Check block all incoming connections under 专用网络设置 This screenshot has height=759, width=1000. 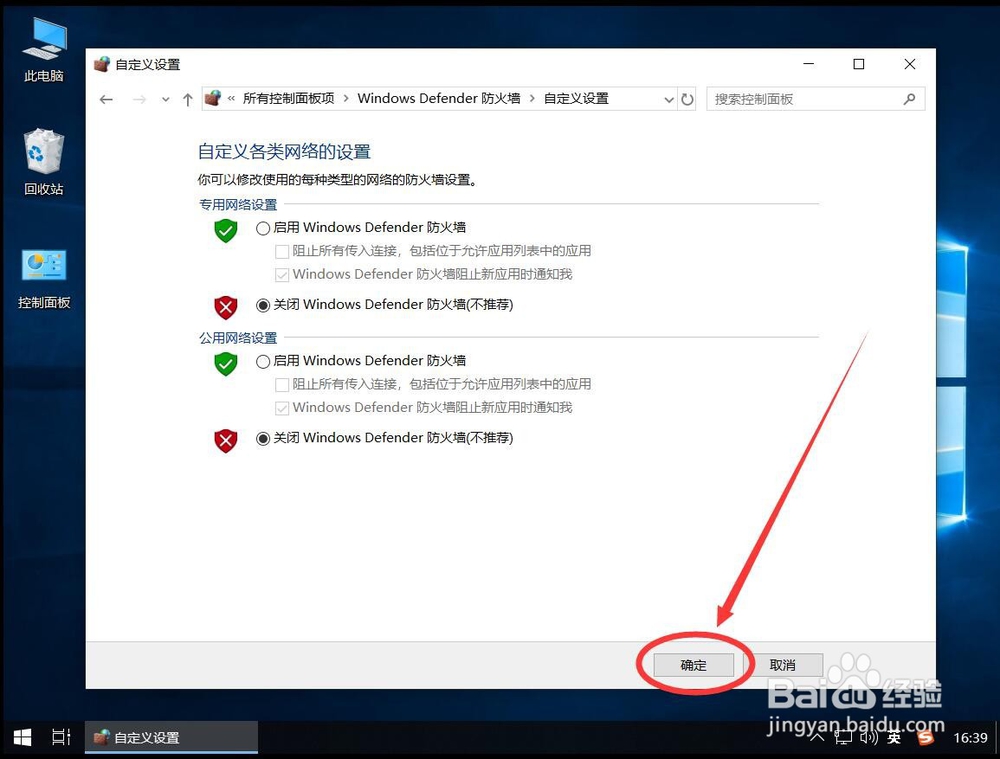[x=282, y=251]
